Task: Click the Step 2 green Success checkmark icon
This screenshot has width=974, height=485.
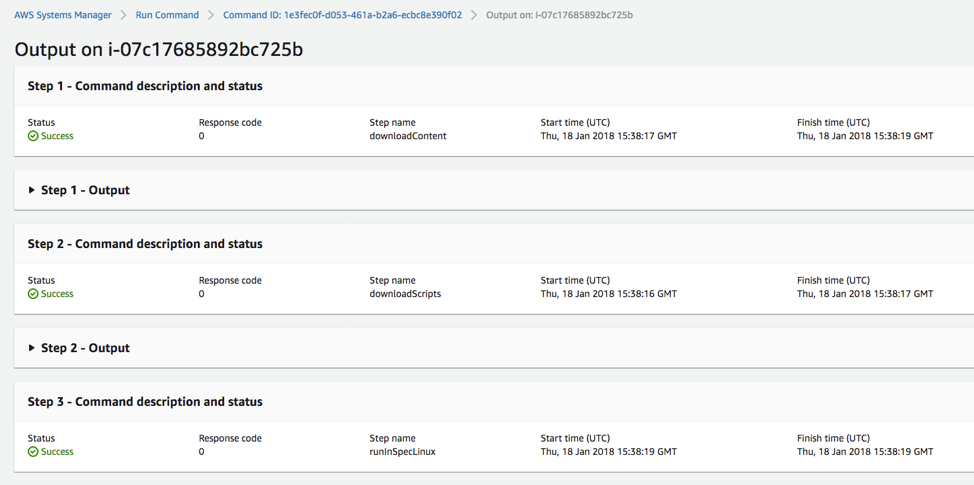Action: pyautogui.click(x=33, y=294)
